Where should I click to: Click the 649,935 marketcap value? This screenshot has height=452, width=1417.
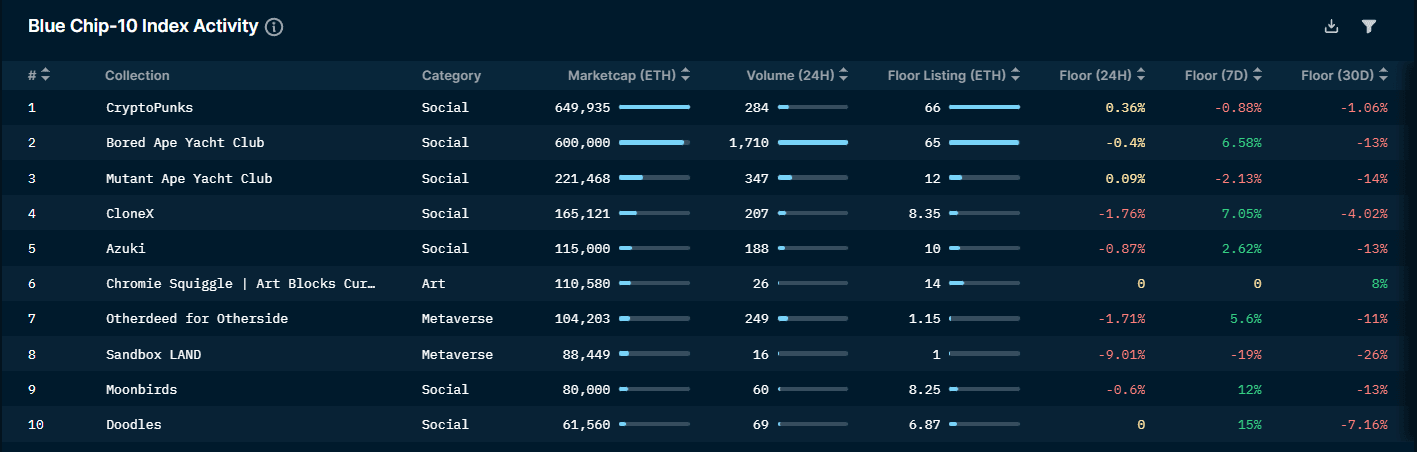coord(582,107)
